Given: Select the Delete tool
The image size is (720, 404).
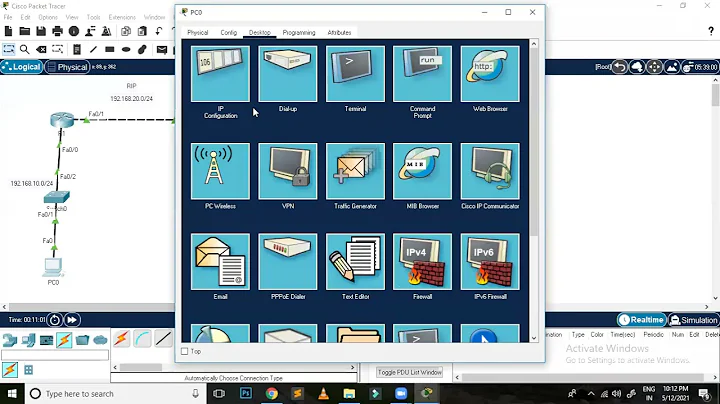Looking at the screenshot, I should click(41, 49).
